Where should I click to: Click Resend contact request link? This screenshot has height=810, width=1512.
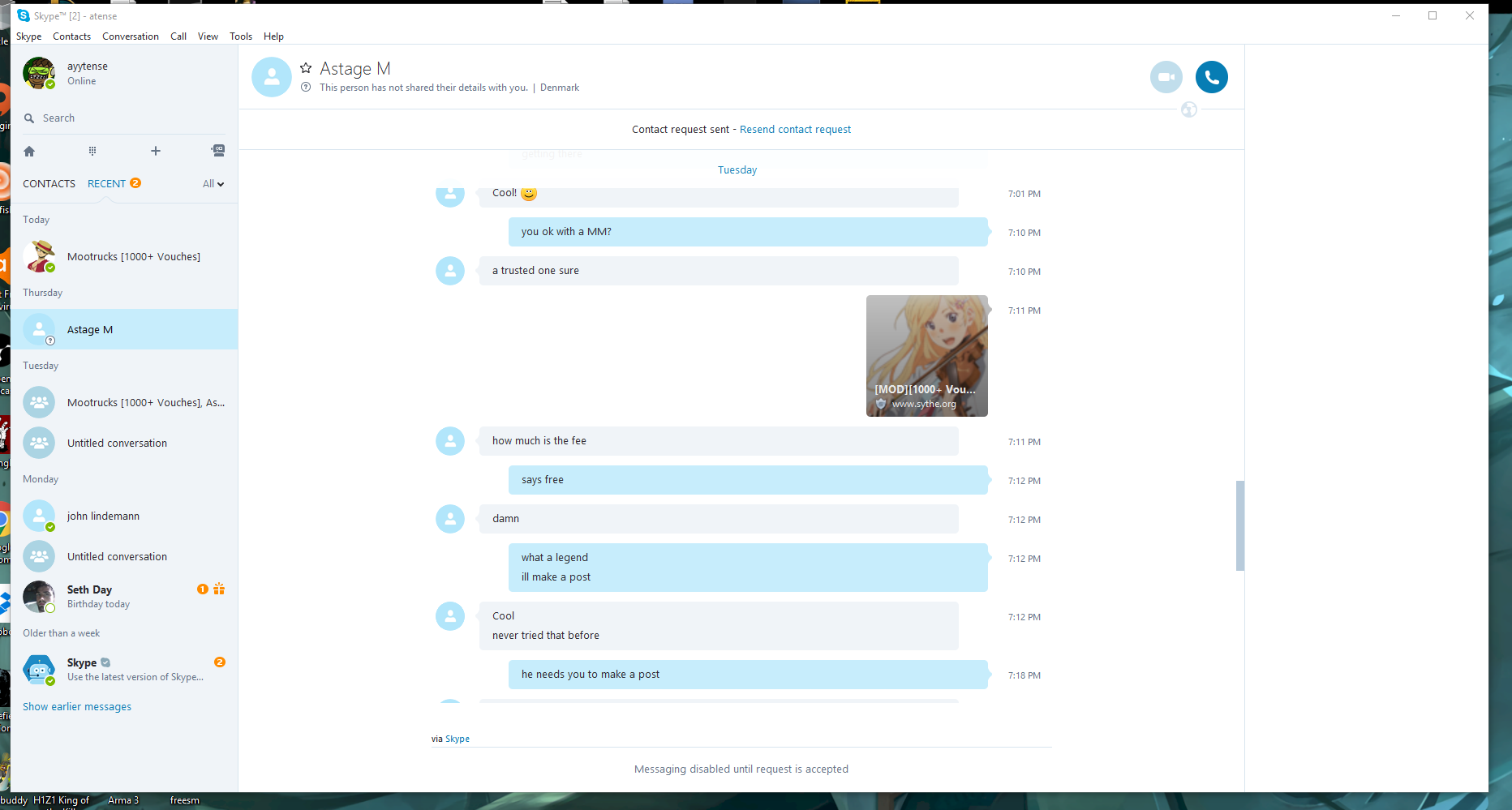795,130
